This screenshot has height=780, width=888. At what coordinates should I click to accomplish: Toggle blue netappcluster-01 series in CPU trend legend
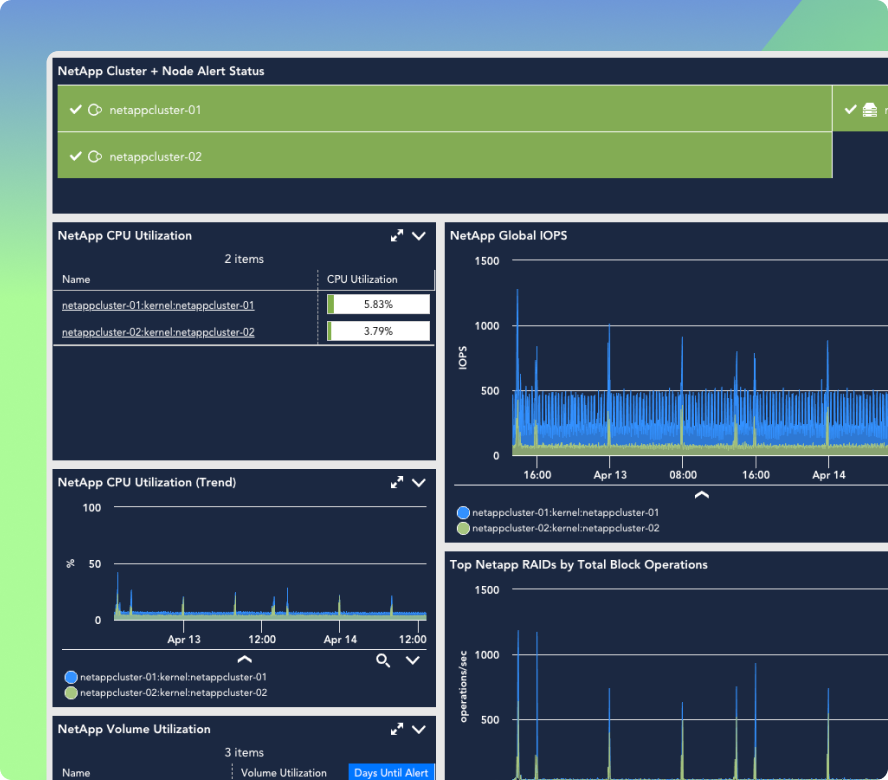pos(71,677)
